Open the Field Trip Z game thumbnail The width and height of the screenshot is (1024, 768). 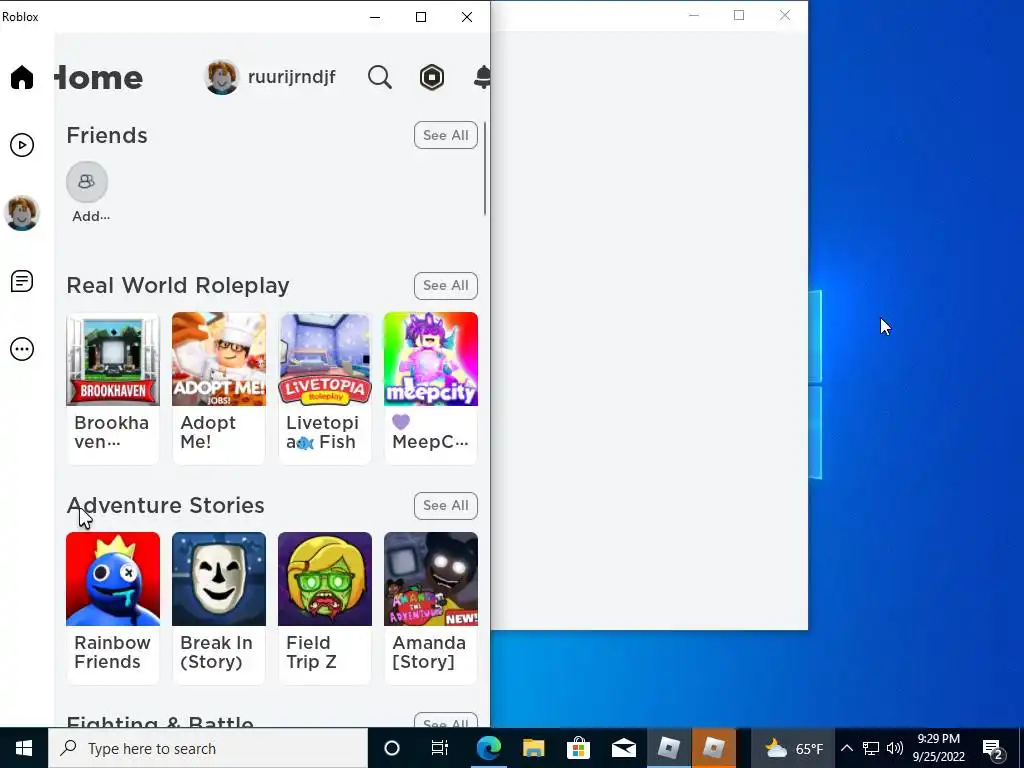(325, 579)
